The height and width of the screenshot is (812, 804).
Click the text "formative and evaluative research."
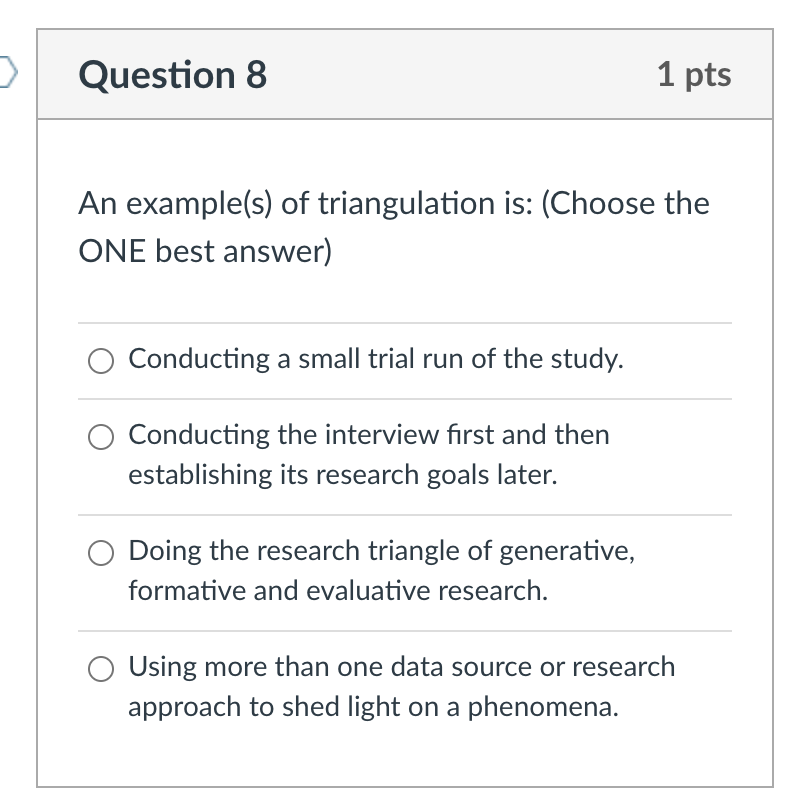tap(338, 591)
